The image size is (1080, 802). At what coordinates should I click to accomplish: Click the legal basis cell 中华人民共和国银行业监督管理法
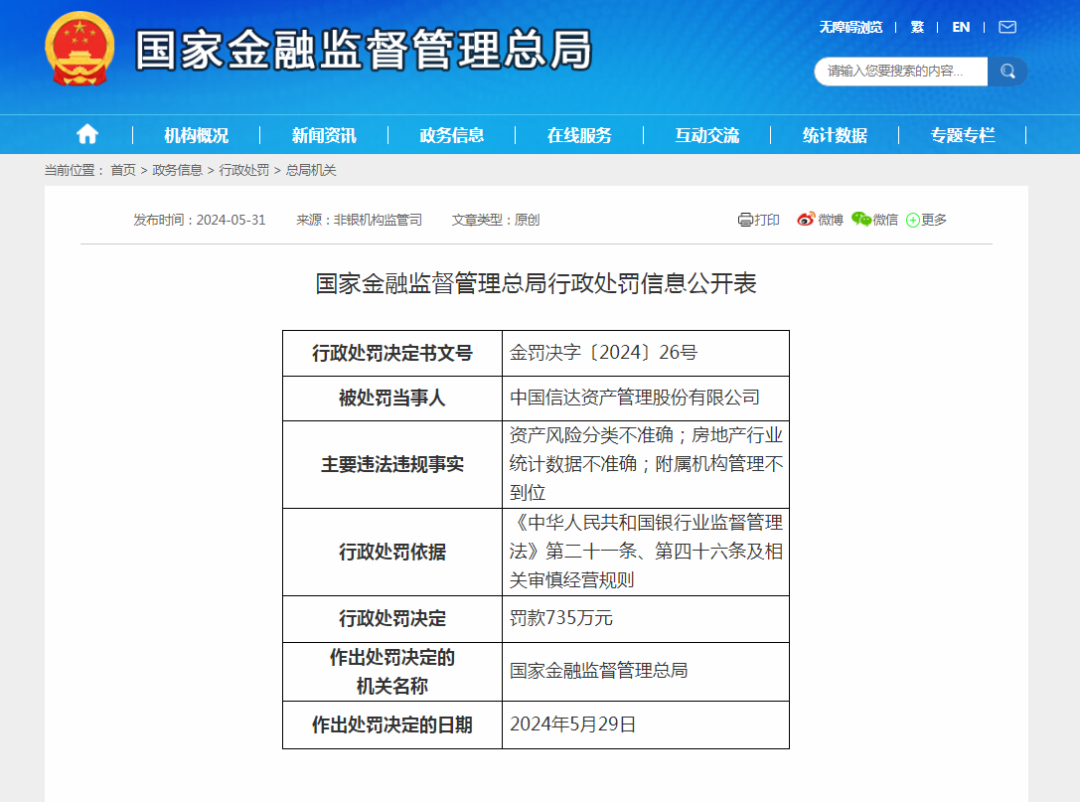coord(645,552)
